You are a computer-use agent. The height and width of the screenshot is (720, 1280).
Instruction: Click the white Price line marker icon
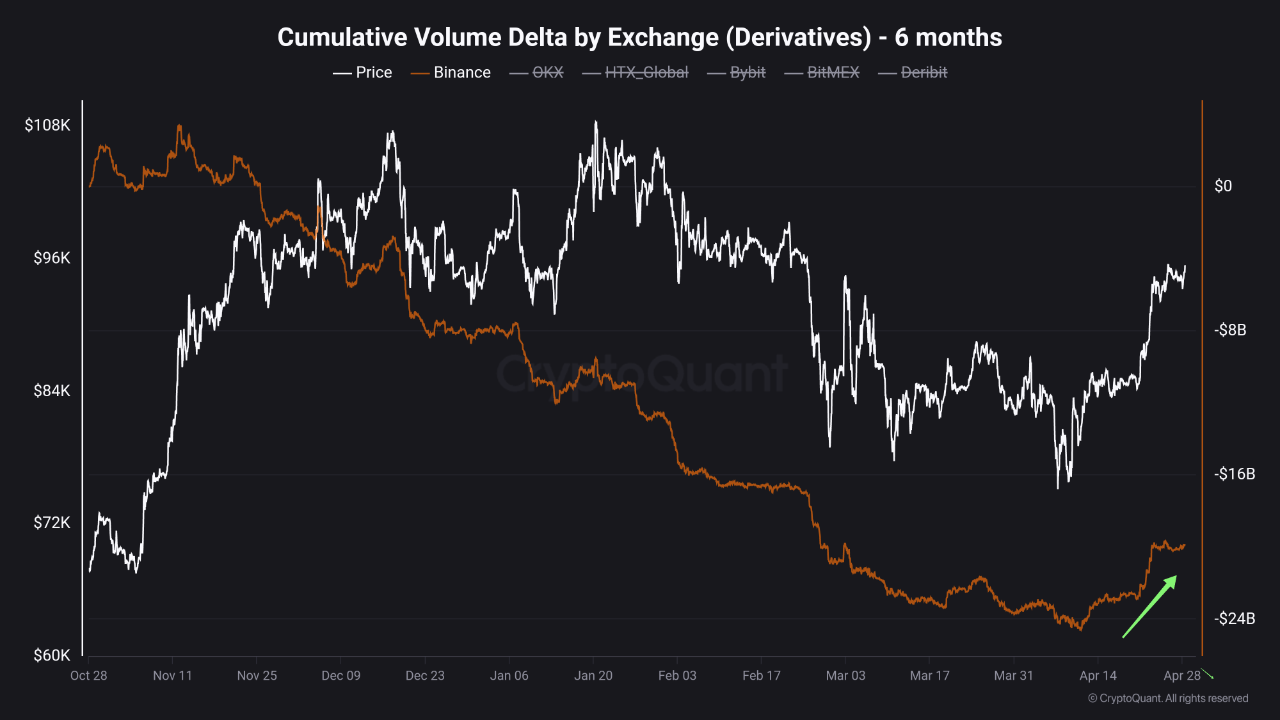[x=341, y=72]
